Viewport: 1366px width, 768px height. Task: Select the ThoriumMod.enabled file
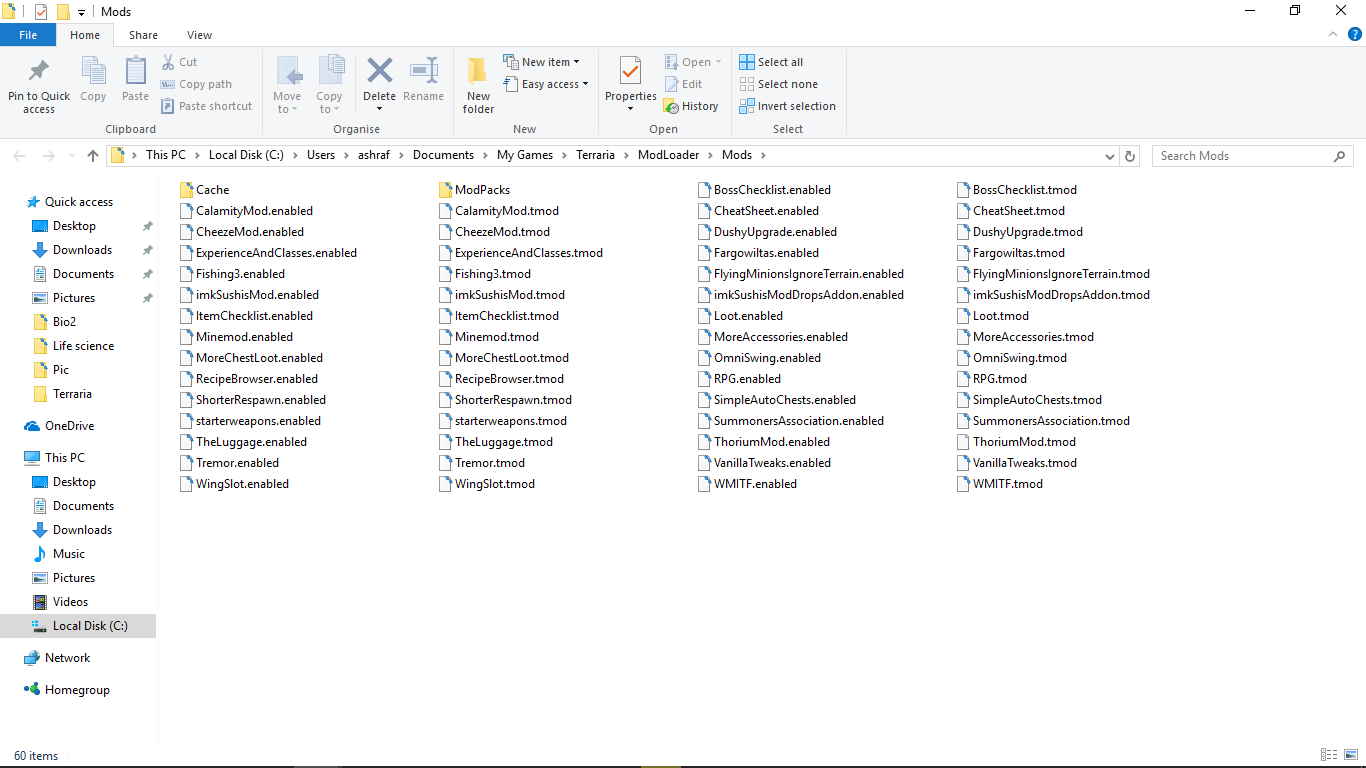[x=764, y=442]
